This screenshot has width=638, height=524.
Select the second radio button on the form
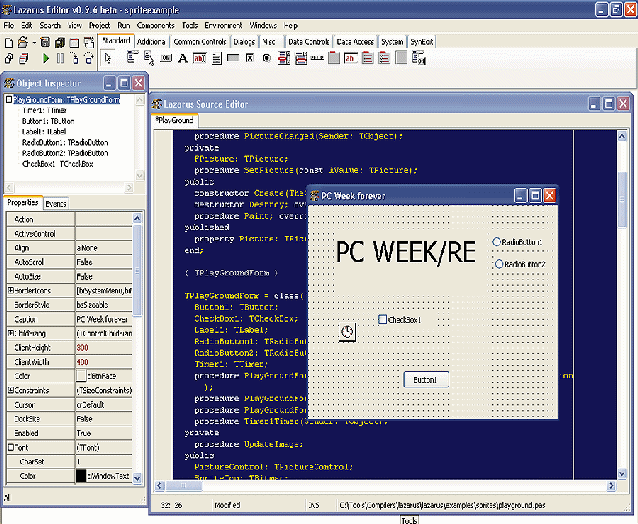pos(497,264)
